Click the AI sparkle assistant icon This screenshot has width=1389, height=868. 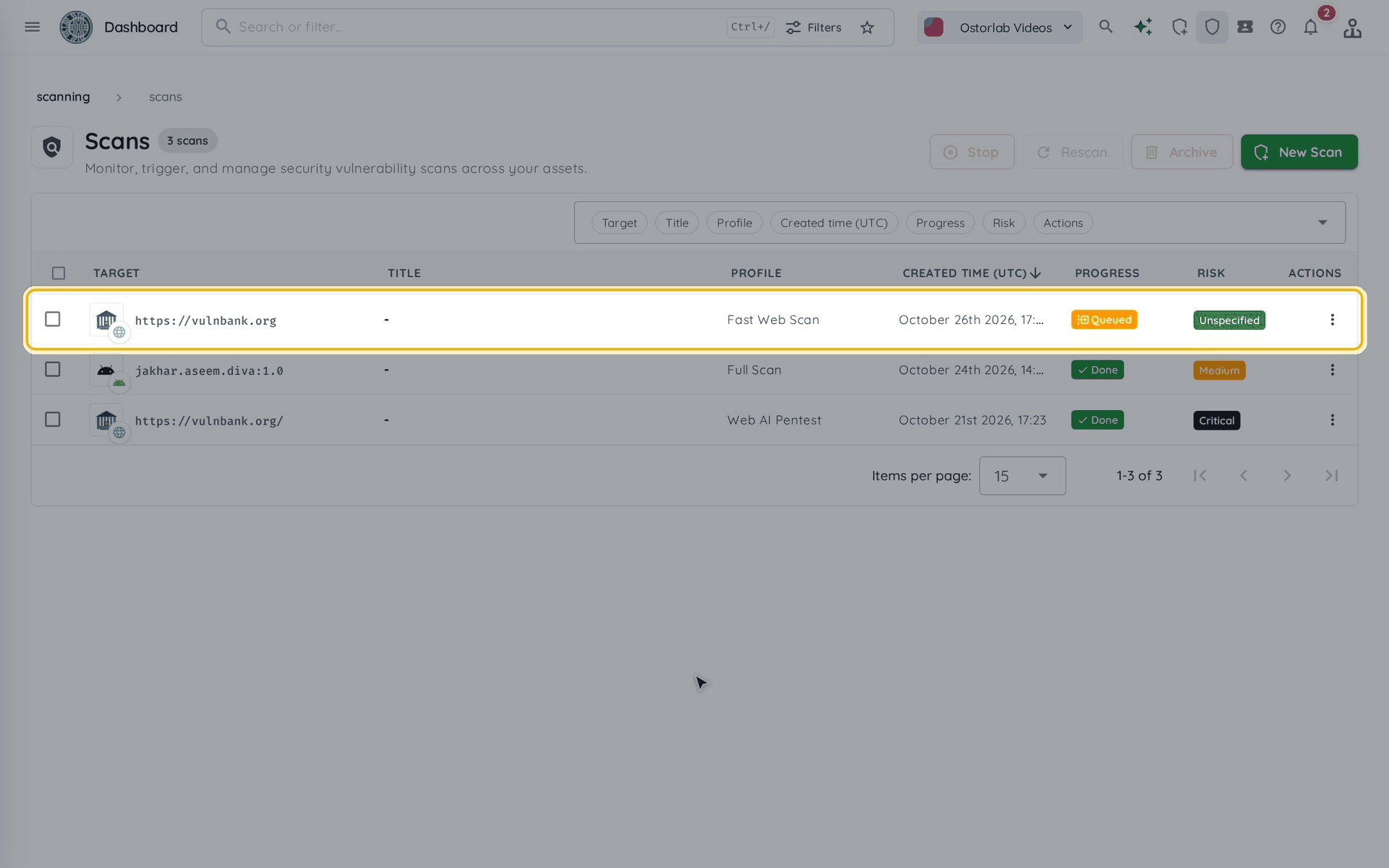(x=1143, y=27)
